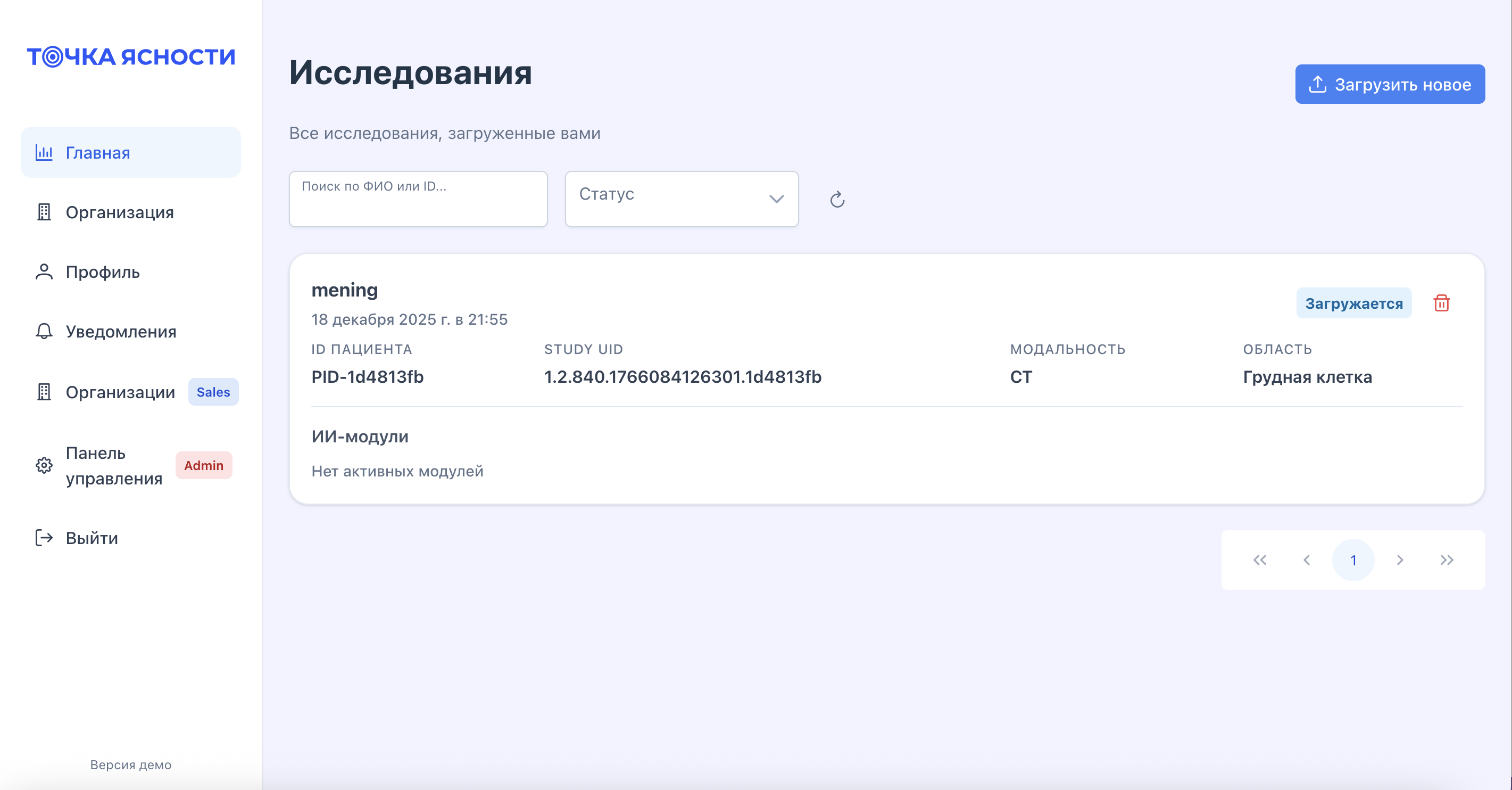
Task: Open the Главная bar chart icon
Action: click(x=44, y=153)
